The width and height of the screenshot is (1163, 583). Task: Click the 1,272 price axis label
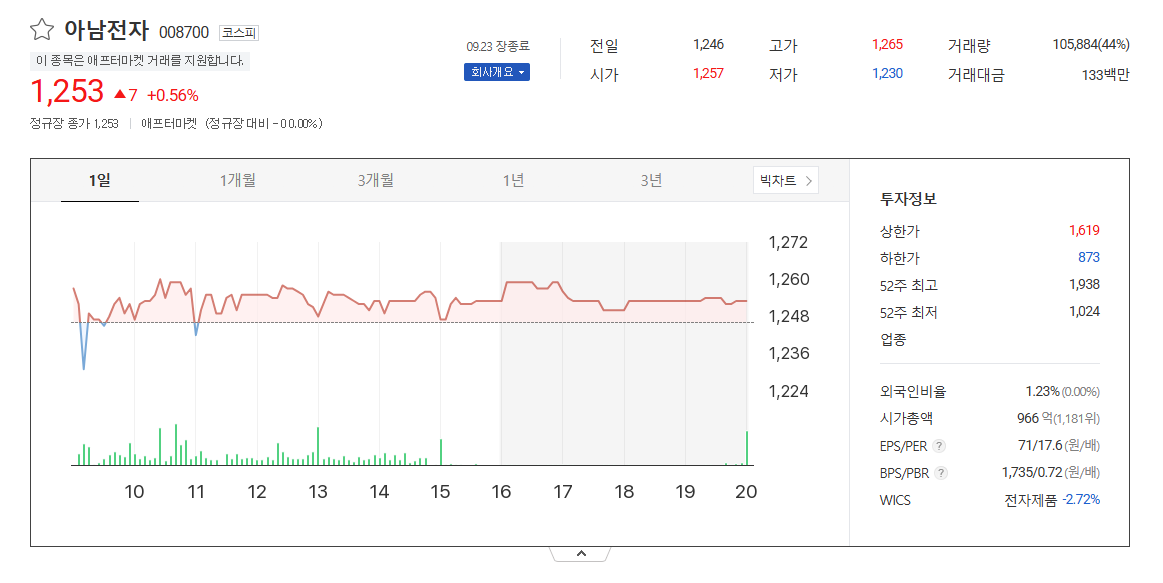click(x=788, y=243)
